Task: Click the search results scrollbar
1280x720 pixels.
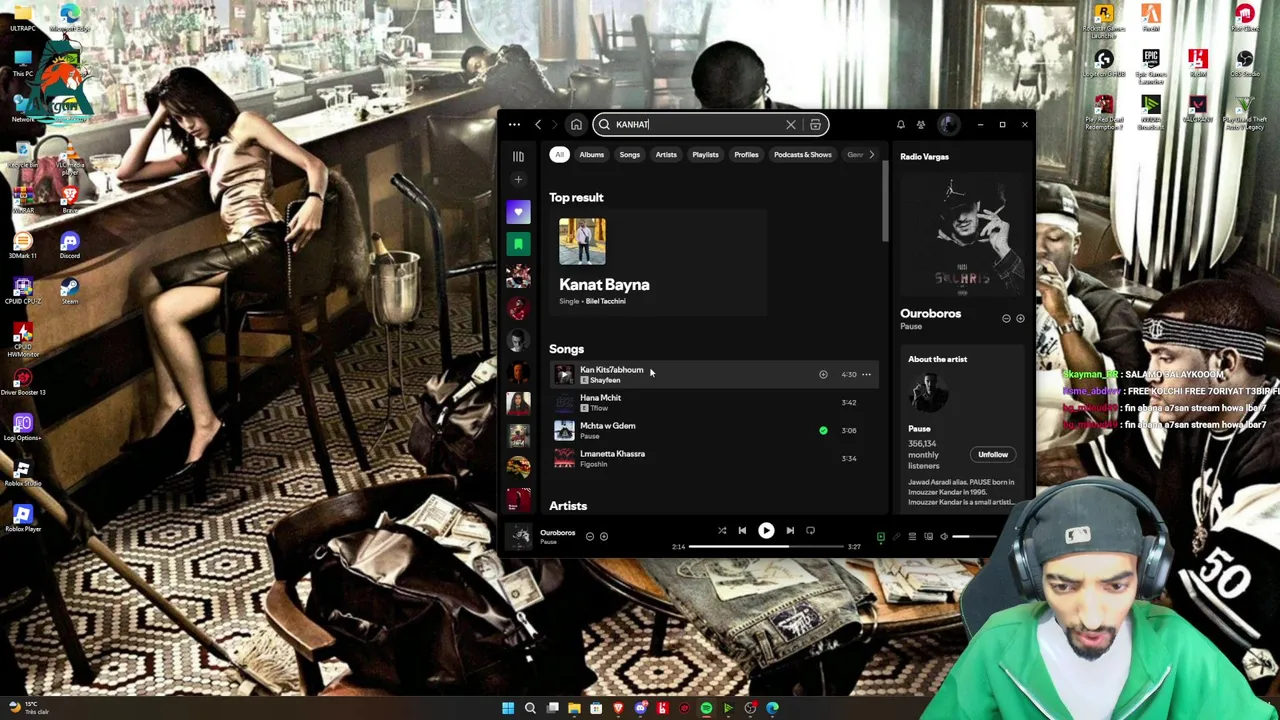Action: (x=885, y=200)
